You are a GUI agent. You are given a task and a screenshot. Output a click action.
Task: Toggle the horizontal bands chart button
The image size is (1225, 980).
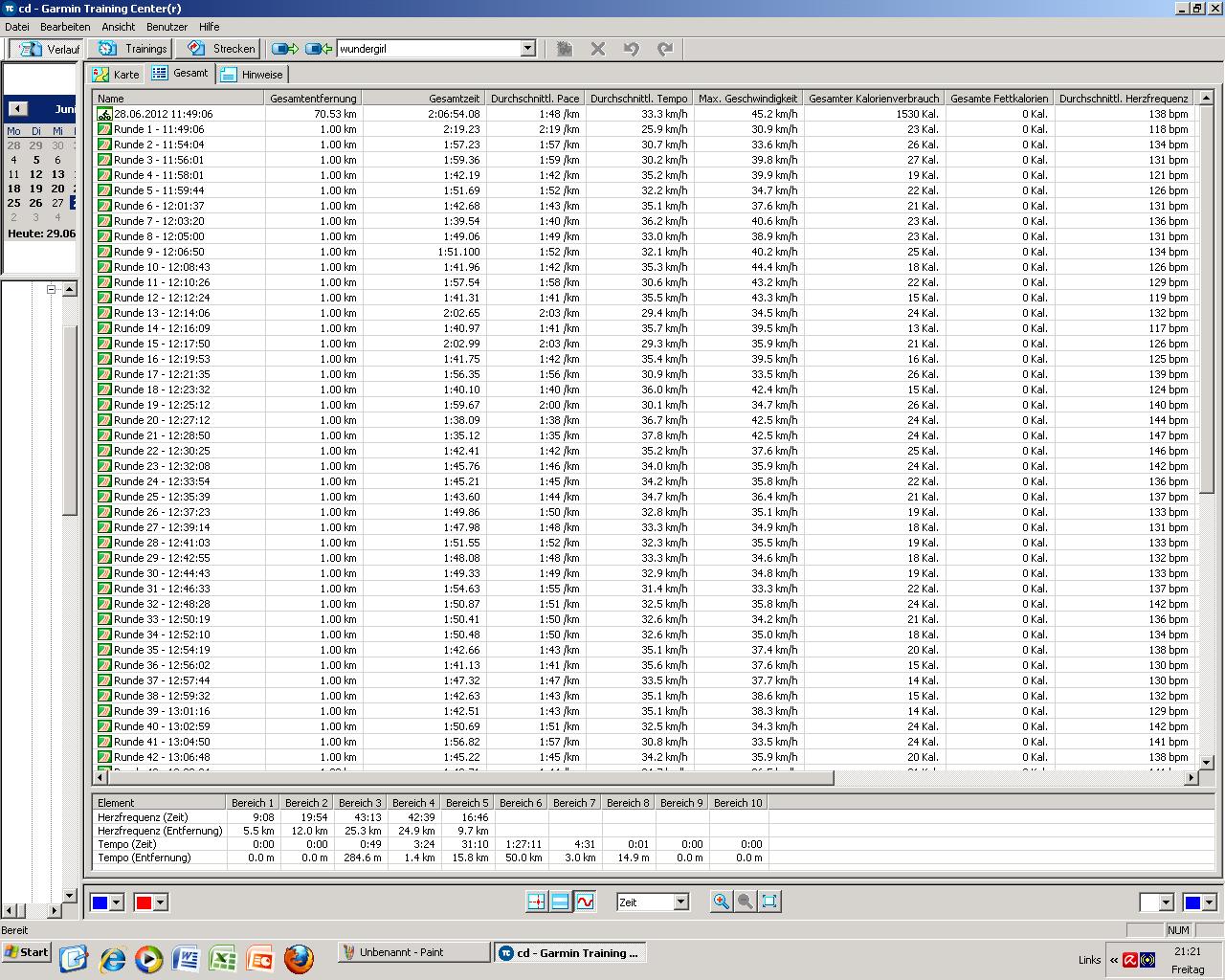pos(561,902)
